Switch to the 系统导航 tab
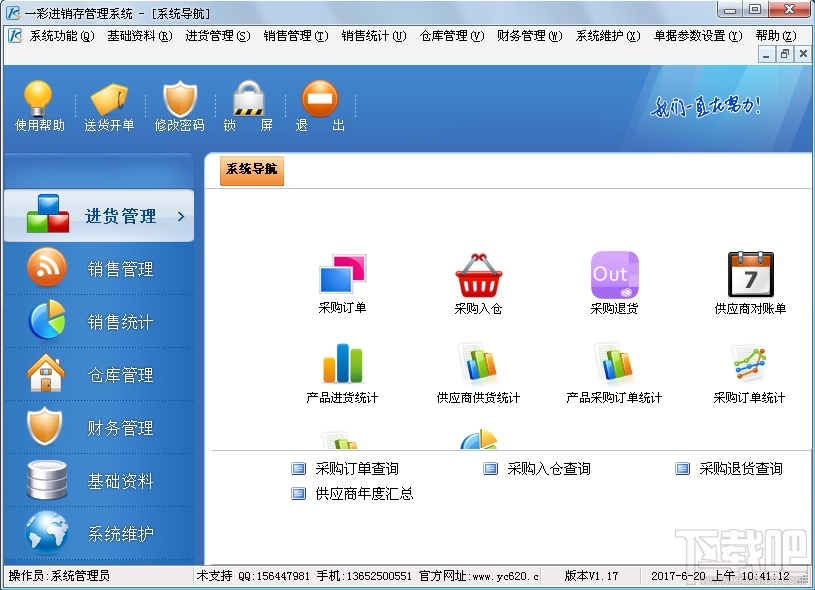 252,170
